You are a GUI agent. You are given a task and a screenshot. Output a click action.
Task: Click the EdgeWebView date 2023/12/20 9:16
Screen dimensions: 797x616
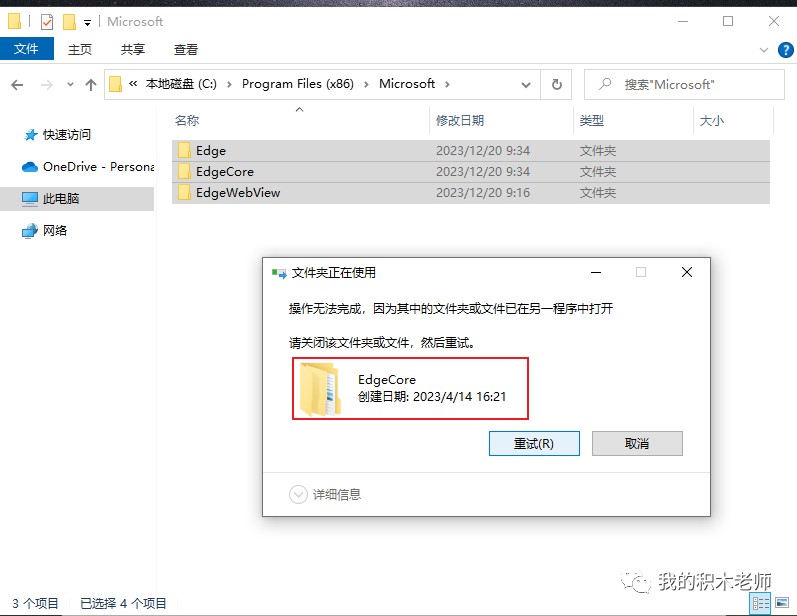tap(483, 193)
